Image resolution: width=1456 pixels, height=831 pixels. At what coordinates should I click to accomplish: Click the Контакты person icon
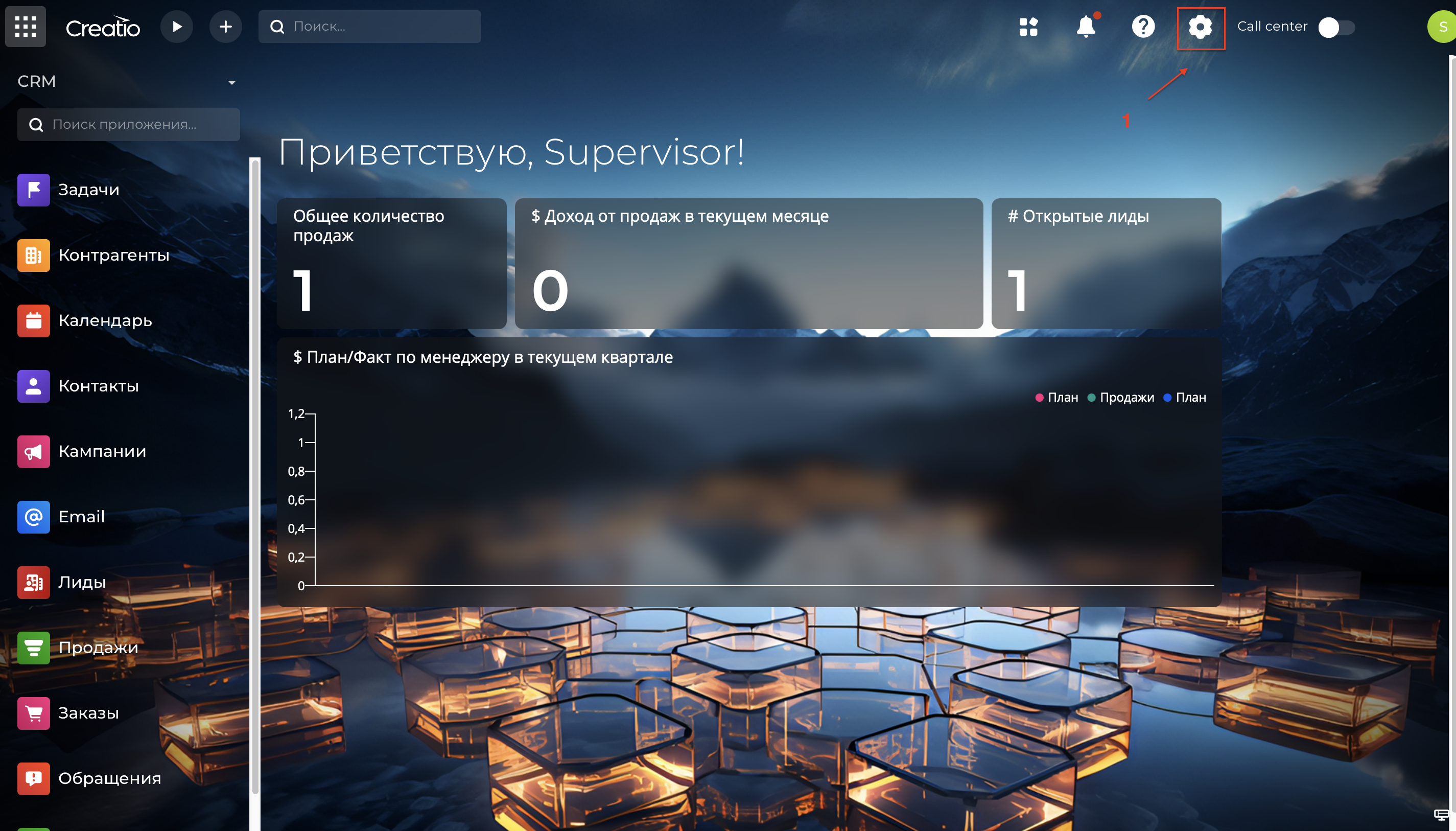(34, 386)
